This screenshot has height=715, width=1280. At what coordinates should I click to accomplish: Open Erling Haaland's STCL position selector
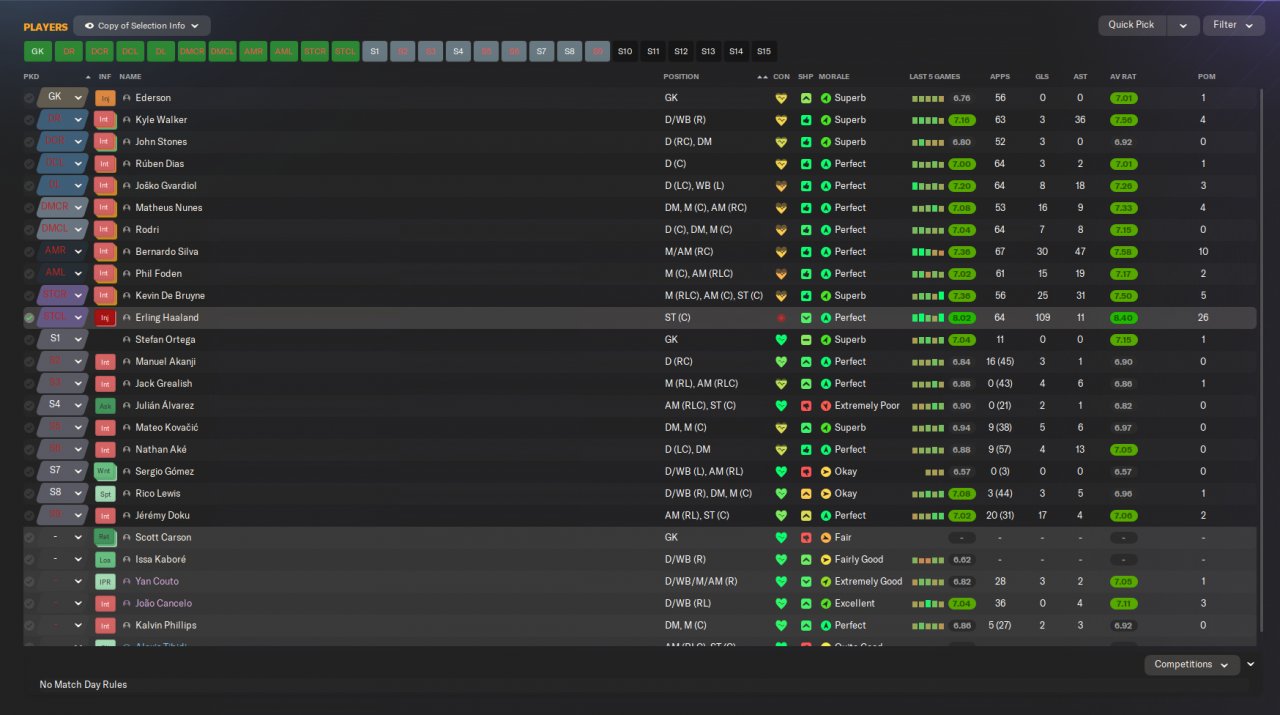coord(62,318)
